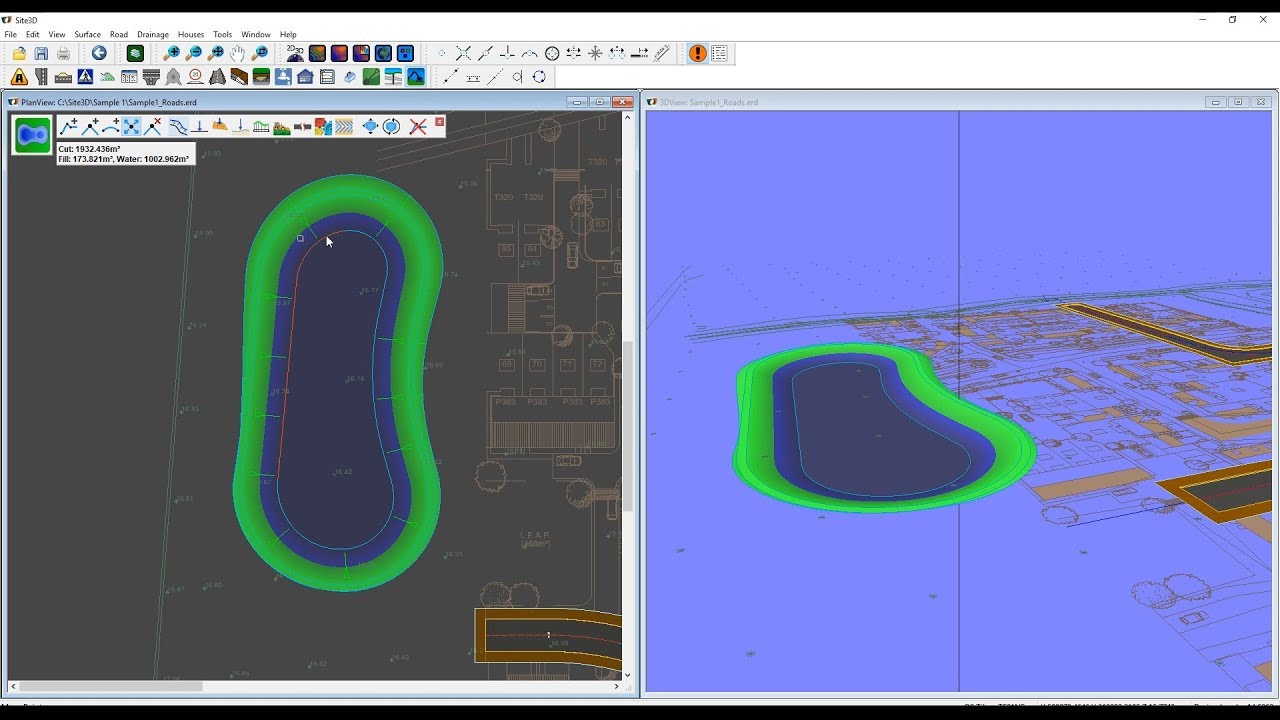Click the Zoom in magnifier icon

[x=172, y=53]
